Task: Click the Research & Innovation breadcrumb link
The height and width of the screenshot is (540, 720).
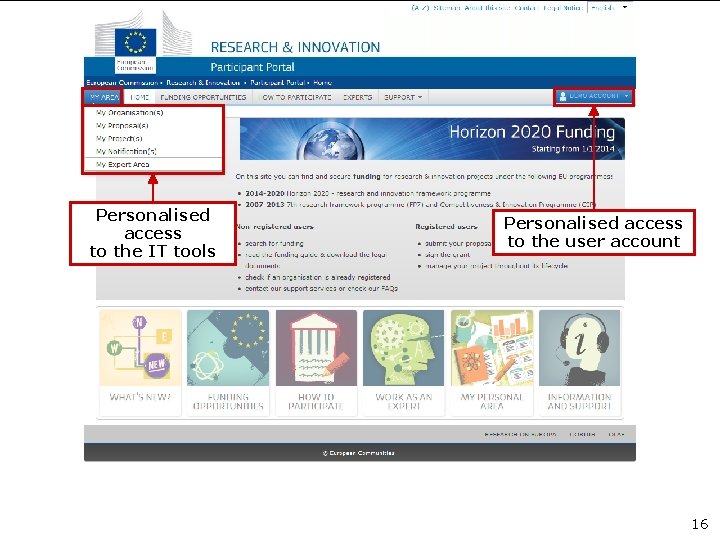Action: [x=203, y=83]
